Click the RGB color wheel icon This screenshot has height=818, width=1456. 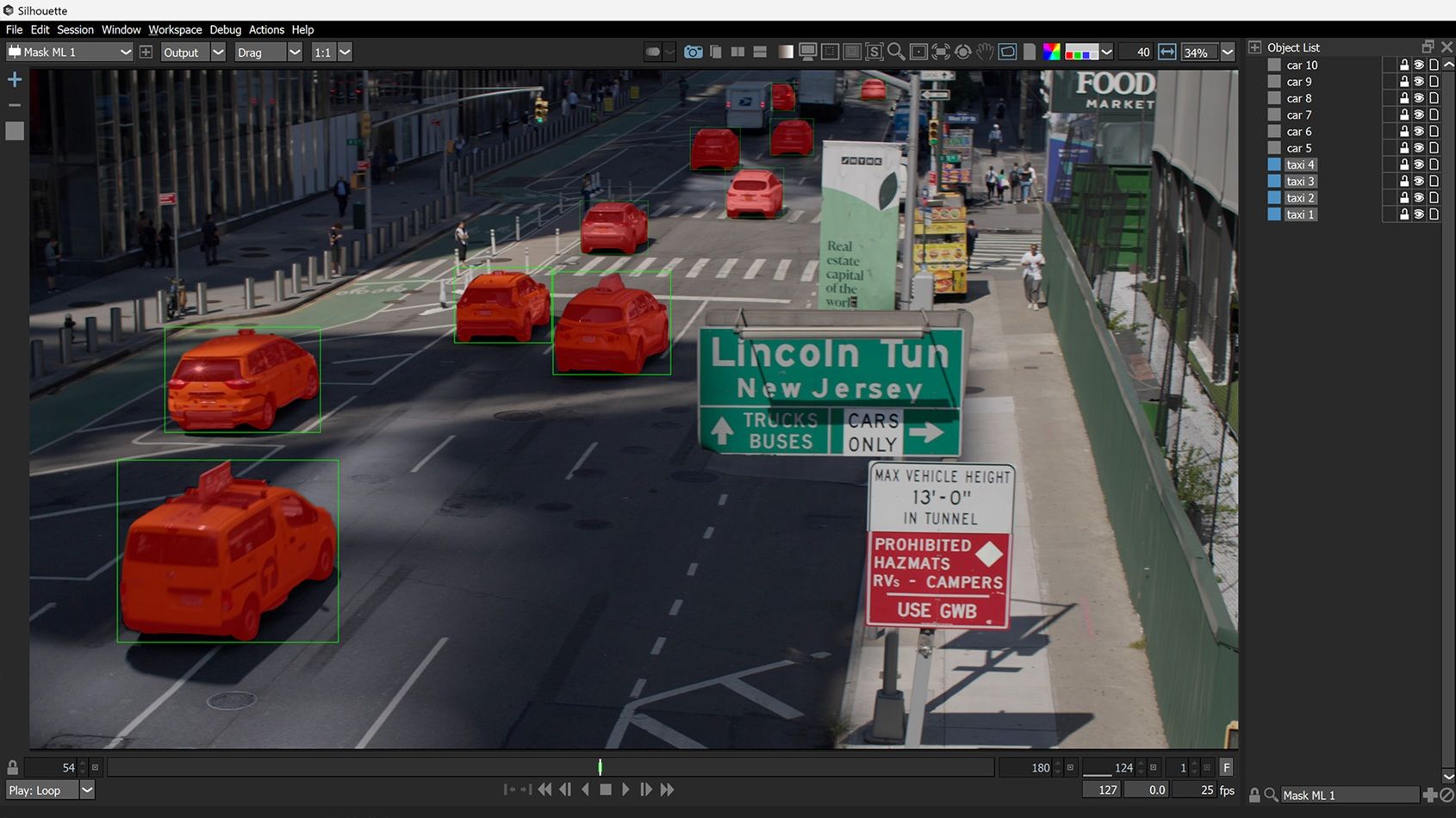1051,53
